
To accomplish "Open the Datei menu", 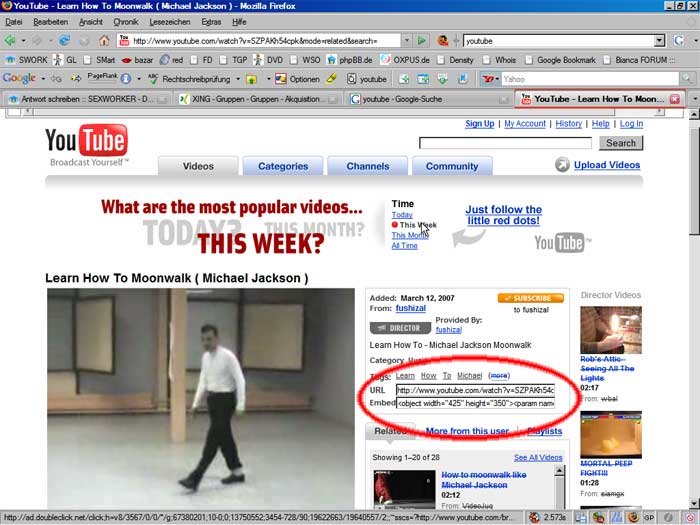I will [x=14, y=22].
